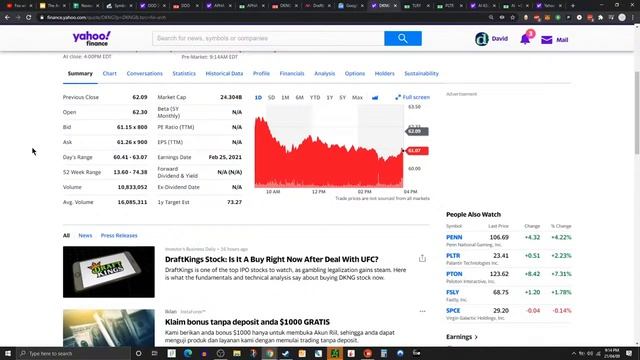Open the notifications bell icon
Screen dimensions: 640x360
coord(525,39)
